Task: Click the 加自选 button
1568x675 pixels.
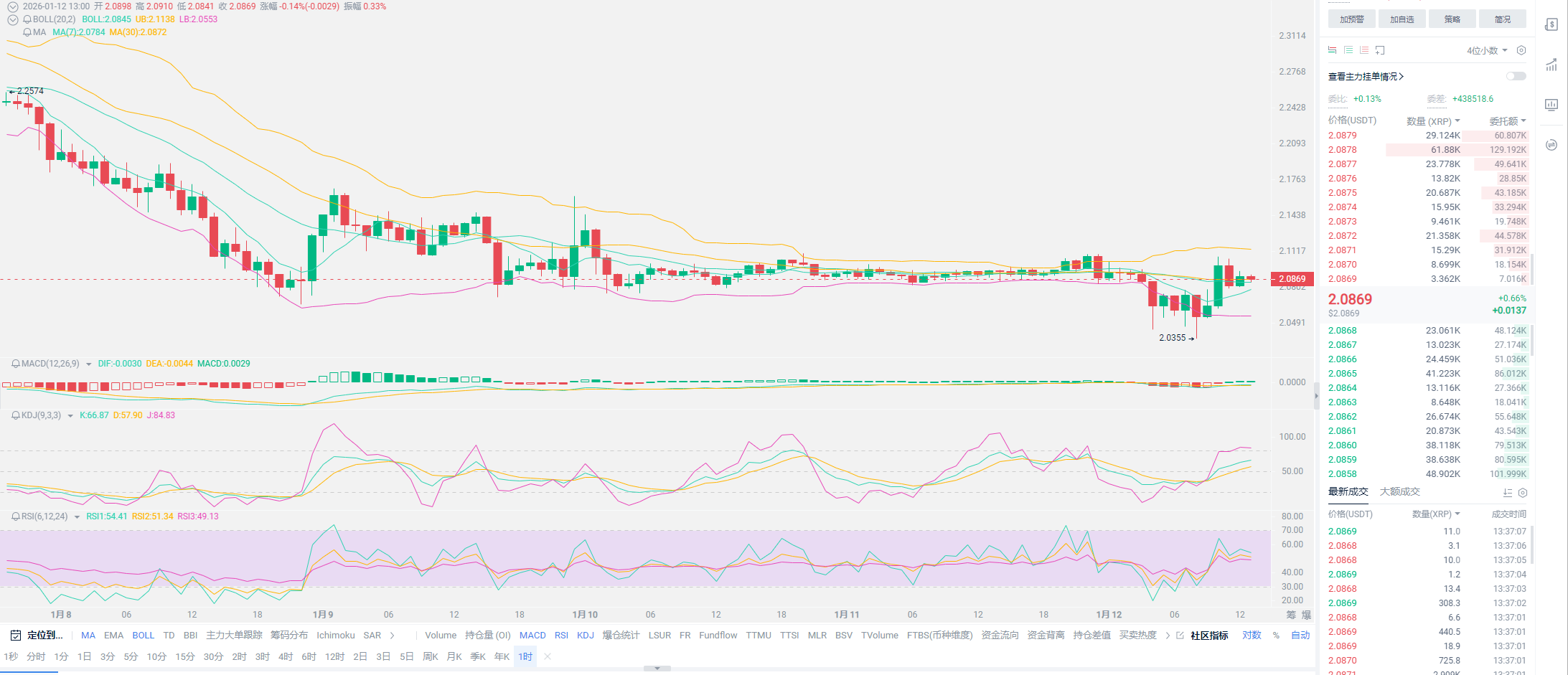Action: (1402, 19)
